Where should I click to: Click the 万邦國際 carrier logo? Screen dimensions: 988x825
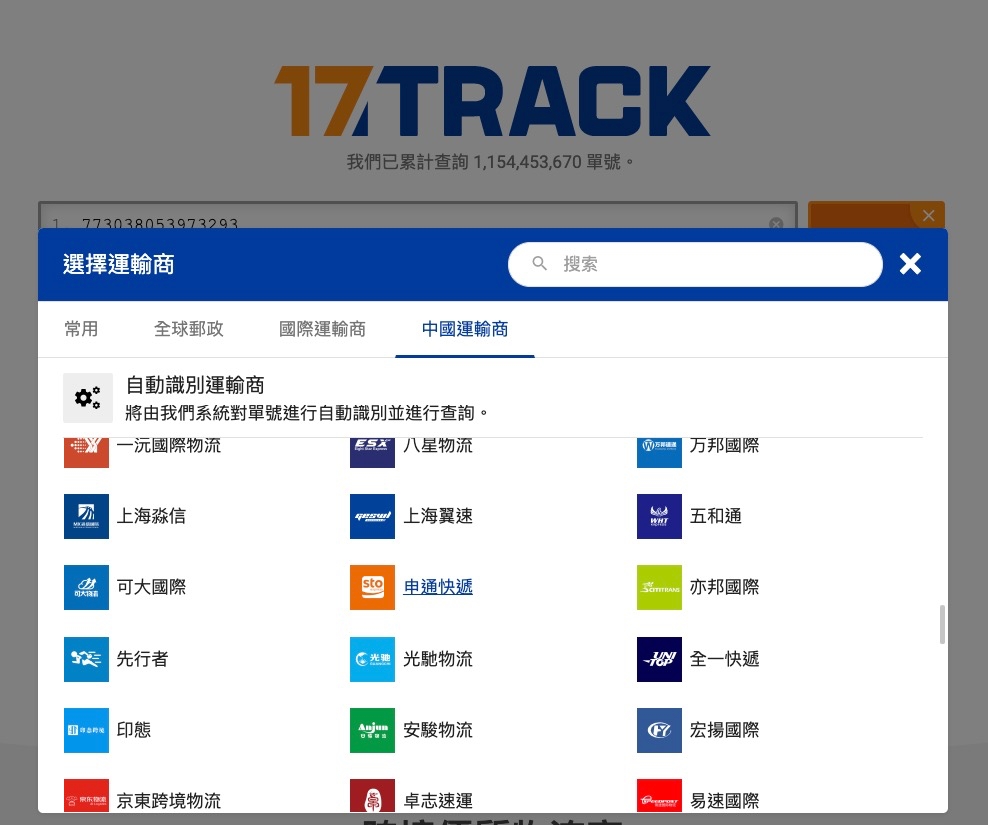659,453
